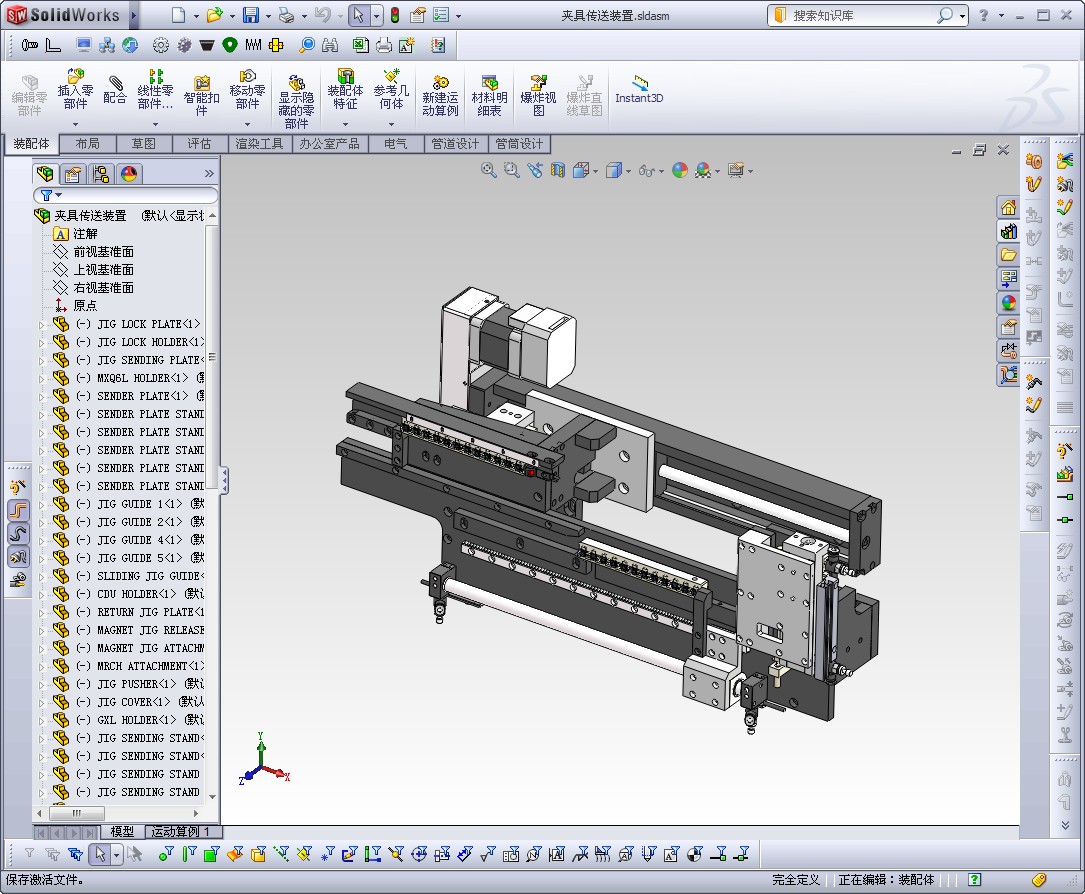Select the 前视基准面 plane in the tree
This screenshot has height=894, width=1085.
coord(102,252)
